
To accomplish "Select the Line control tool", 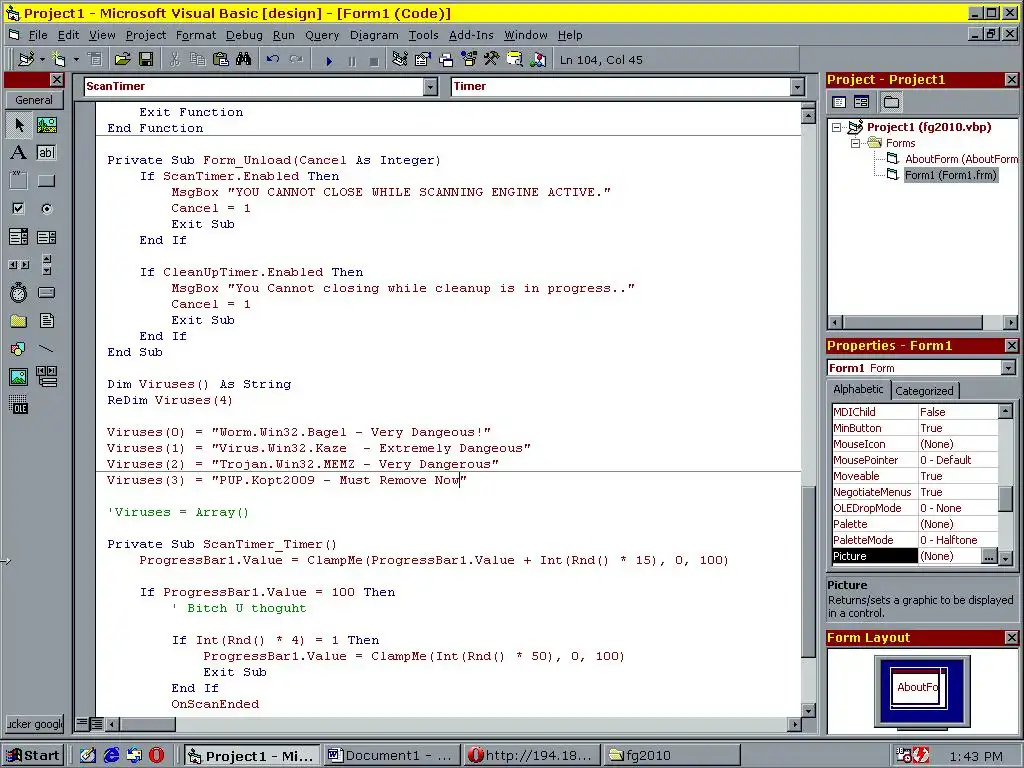I will [x=46, y=349].
